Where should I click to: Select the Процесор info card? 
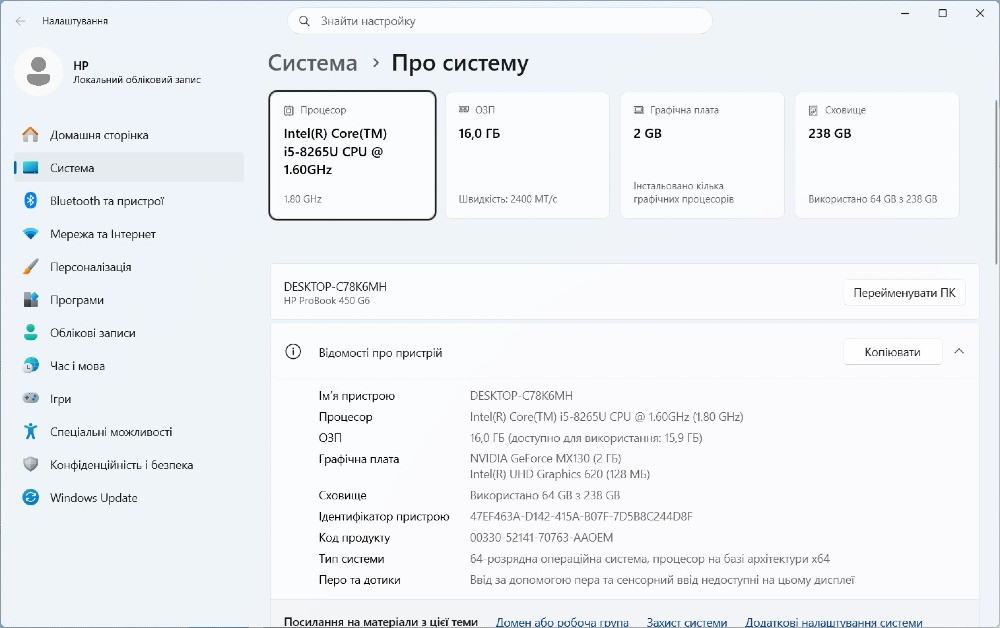tap(353, 155)
